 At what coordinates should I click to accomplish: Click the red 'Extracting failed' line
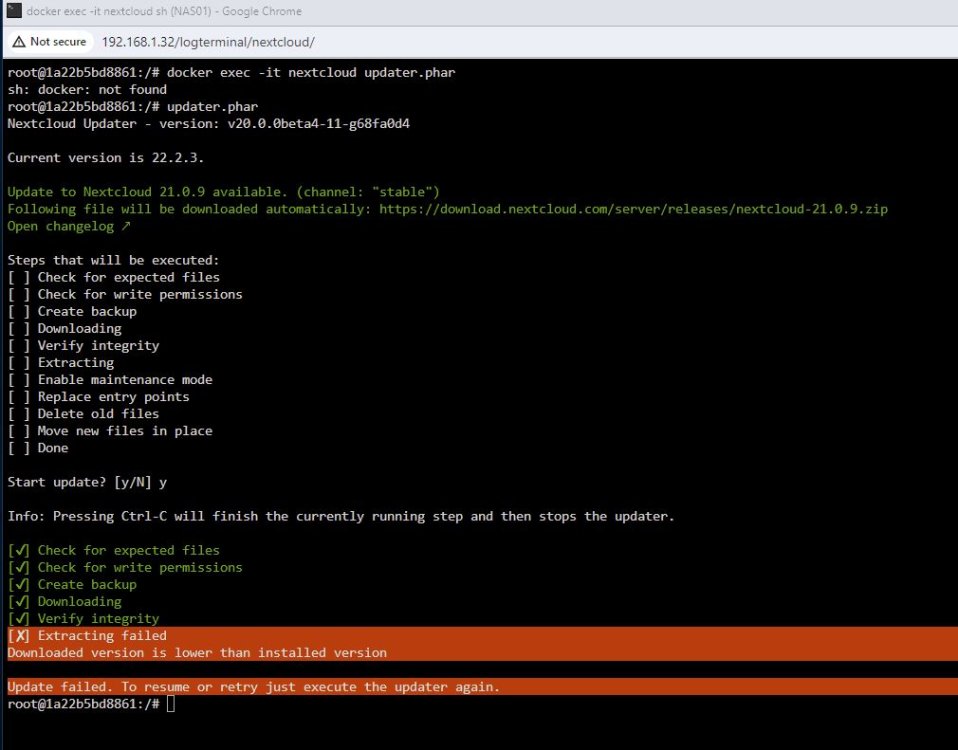coord(87,636)
